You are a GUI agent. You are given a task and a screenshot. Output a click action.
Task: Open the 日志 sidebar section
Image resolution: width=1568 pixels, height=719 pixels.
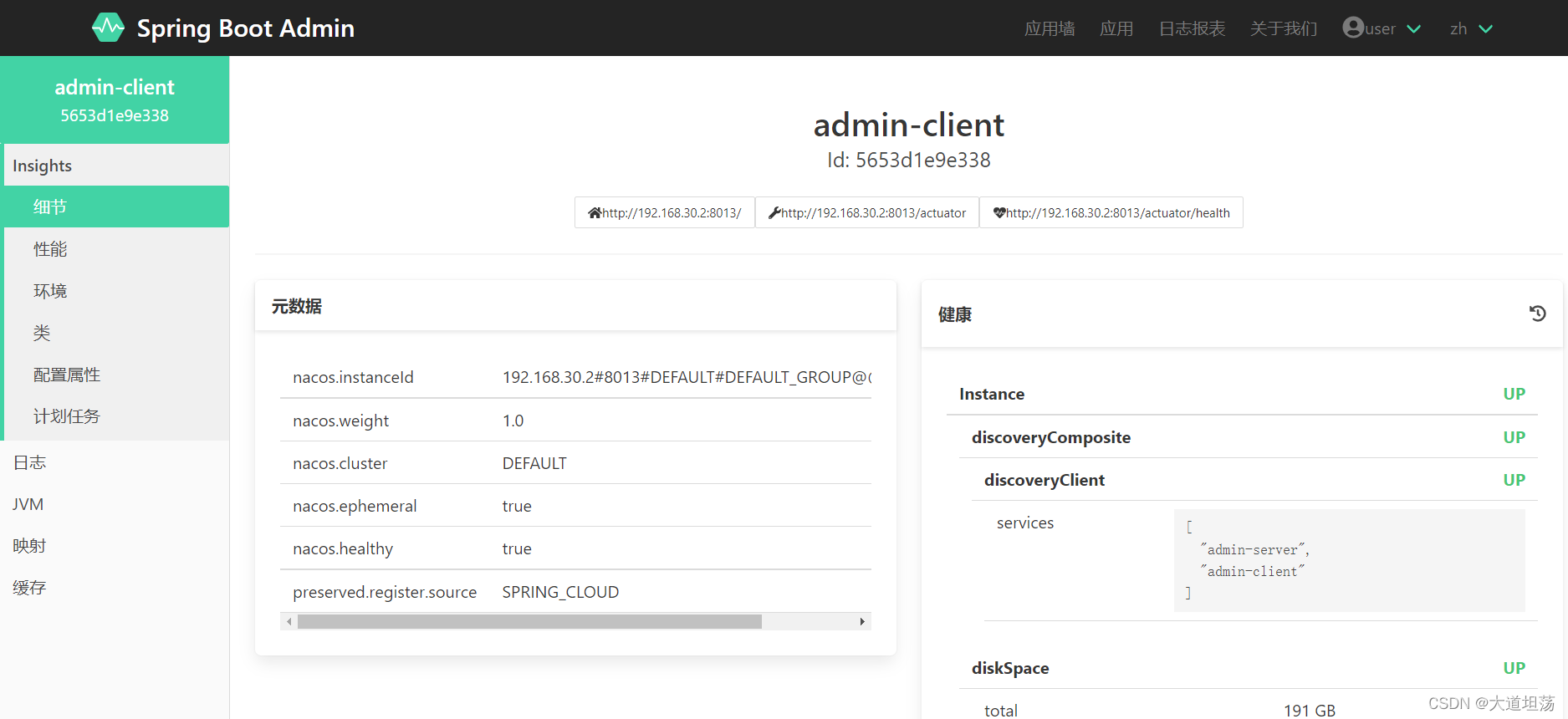click(115, 461)
